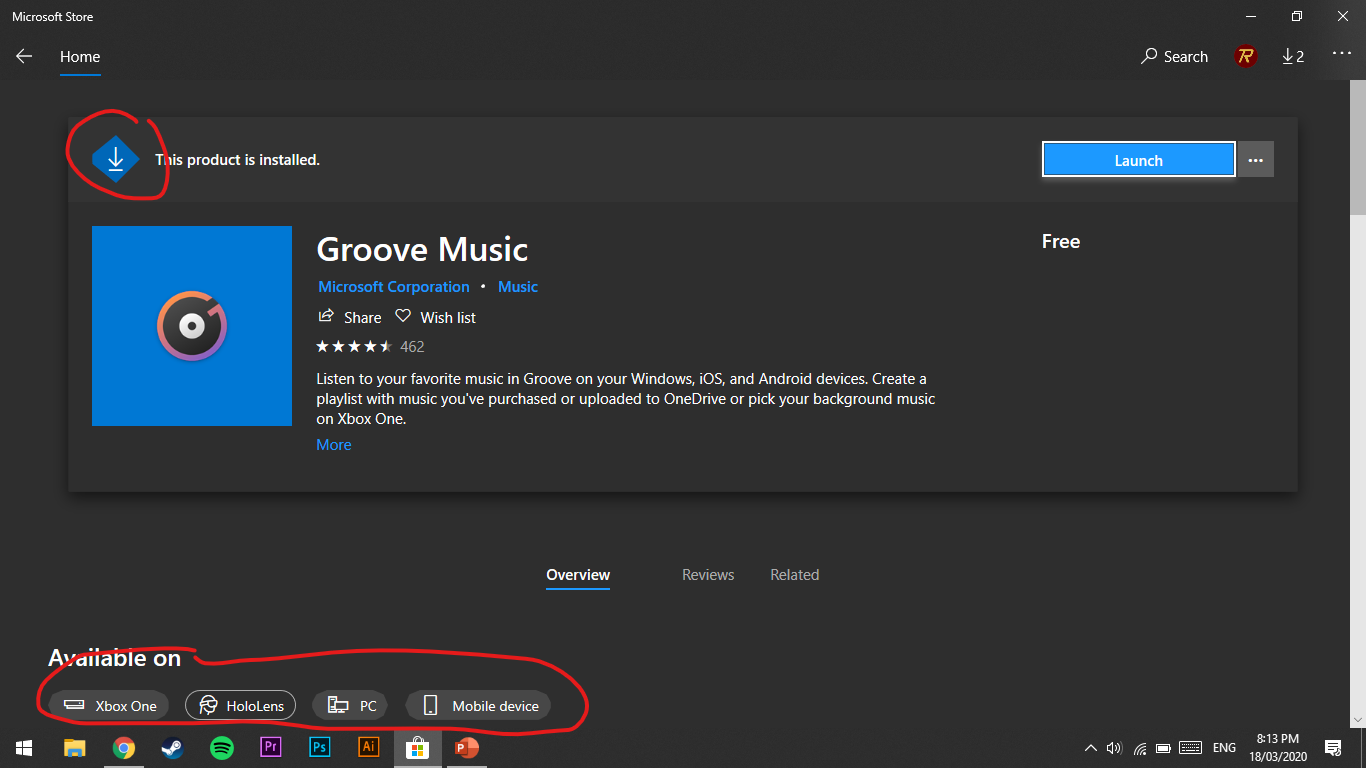Image resolution: width=1366 pixels, height=768 pixels.
Task: Click the Available on heading
Action: click(115, 658)
